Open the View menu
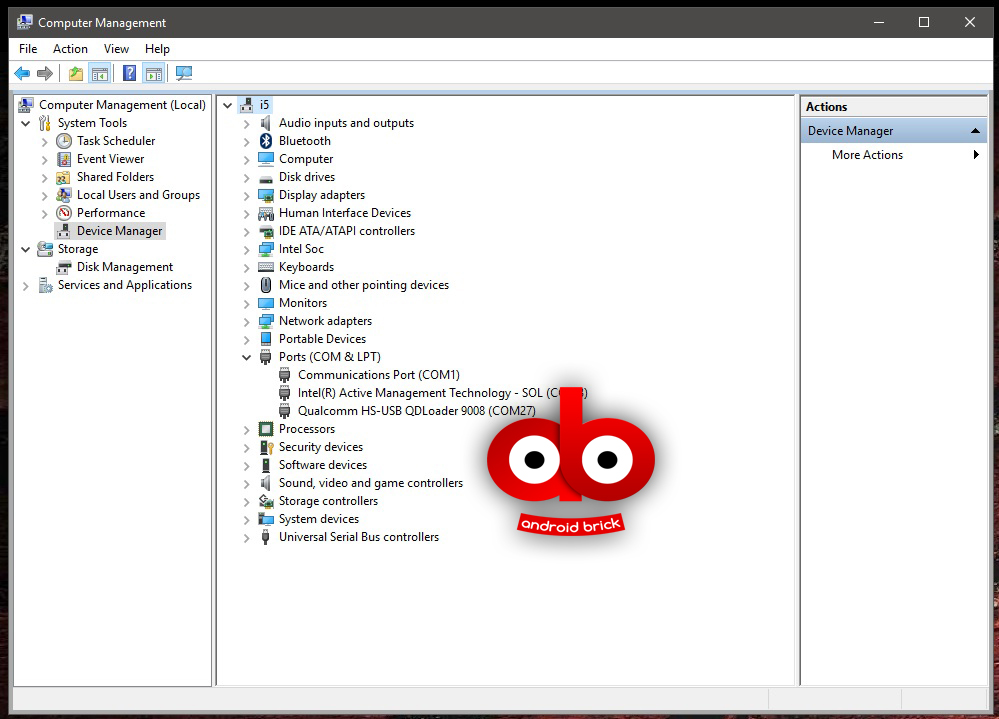The height and width of the screenshot is (719, 999). point(116,49)
